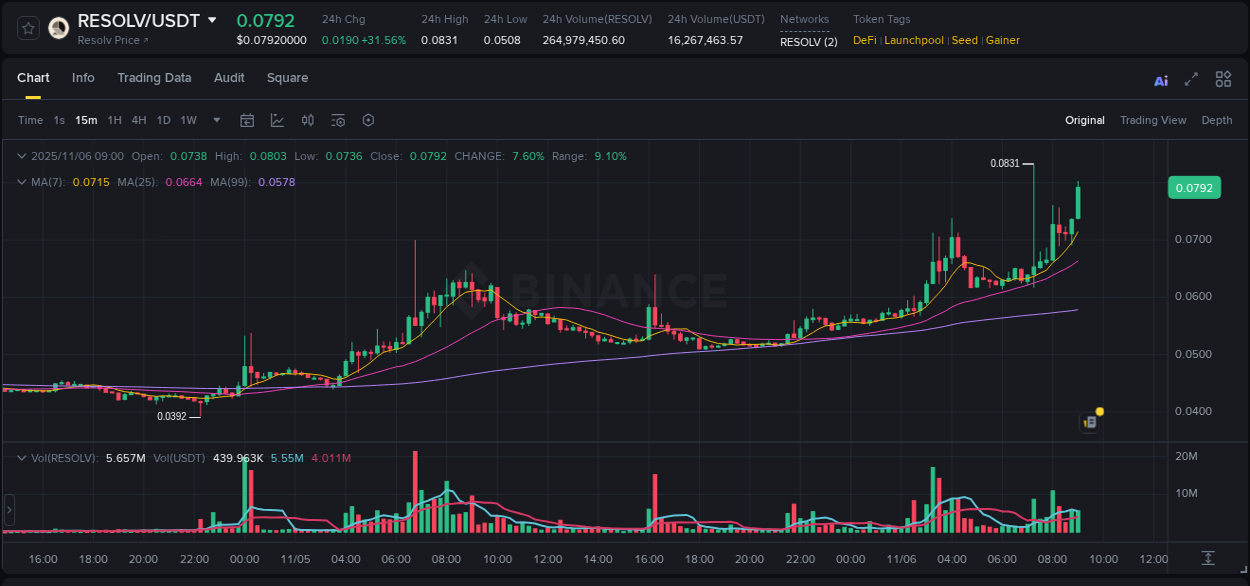
Task: Open the Audit tab
Action: point(229,78)
